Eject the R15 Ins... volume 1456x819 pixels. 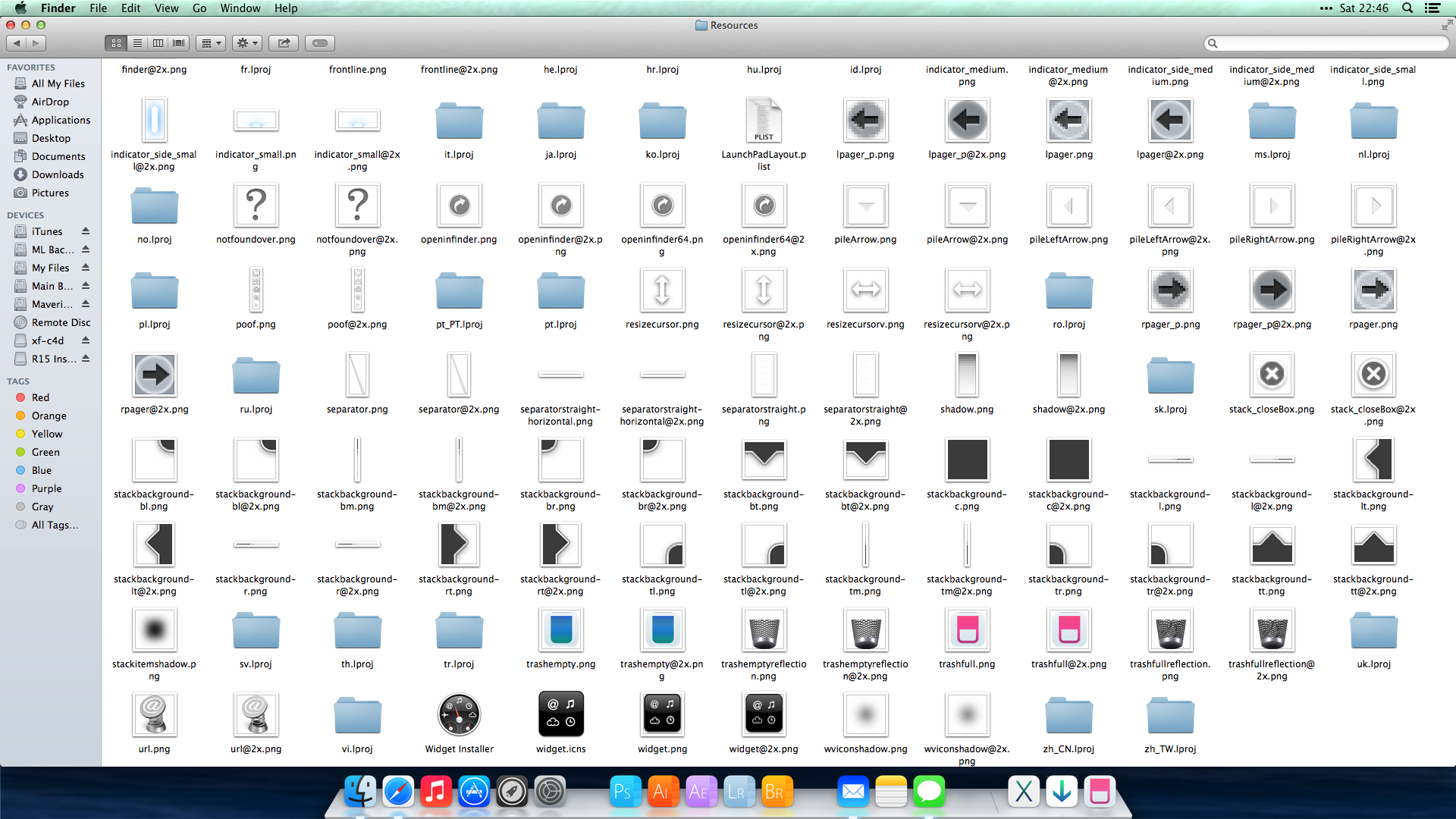(86, 359)
